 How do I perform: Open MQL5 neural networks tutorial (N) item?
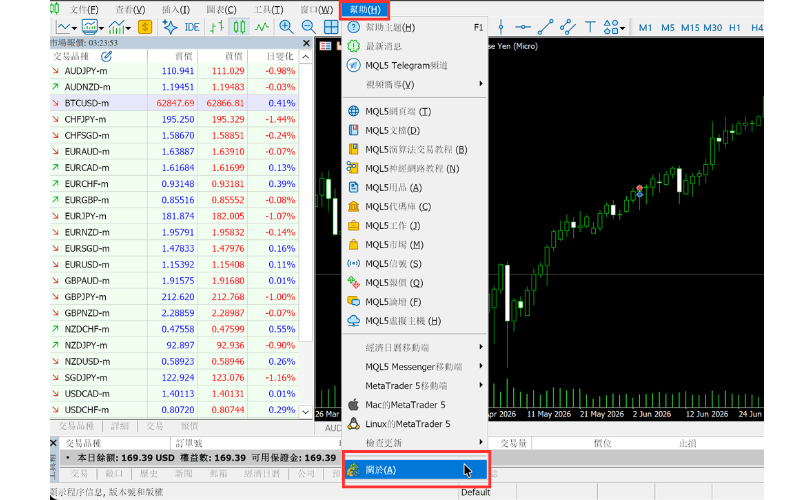(x=414, y=168)
